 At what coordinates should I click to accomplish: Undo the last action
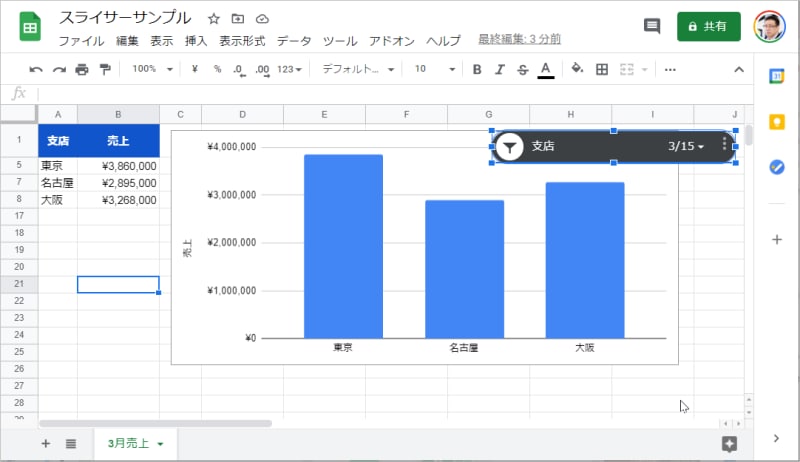click(36, 69)
